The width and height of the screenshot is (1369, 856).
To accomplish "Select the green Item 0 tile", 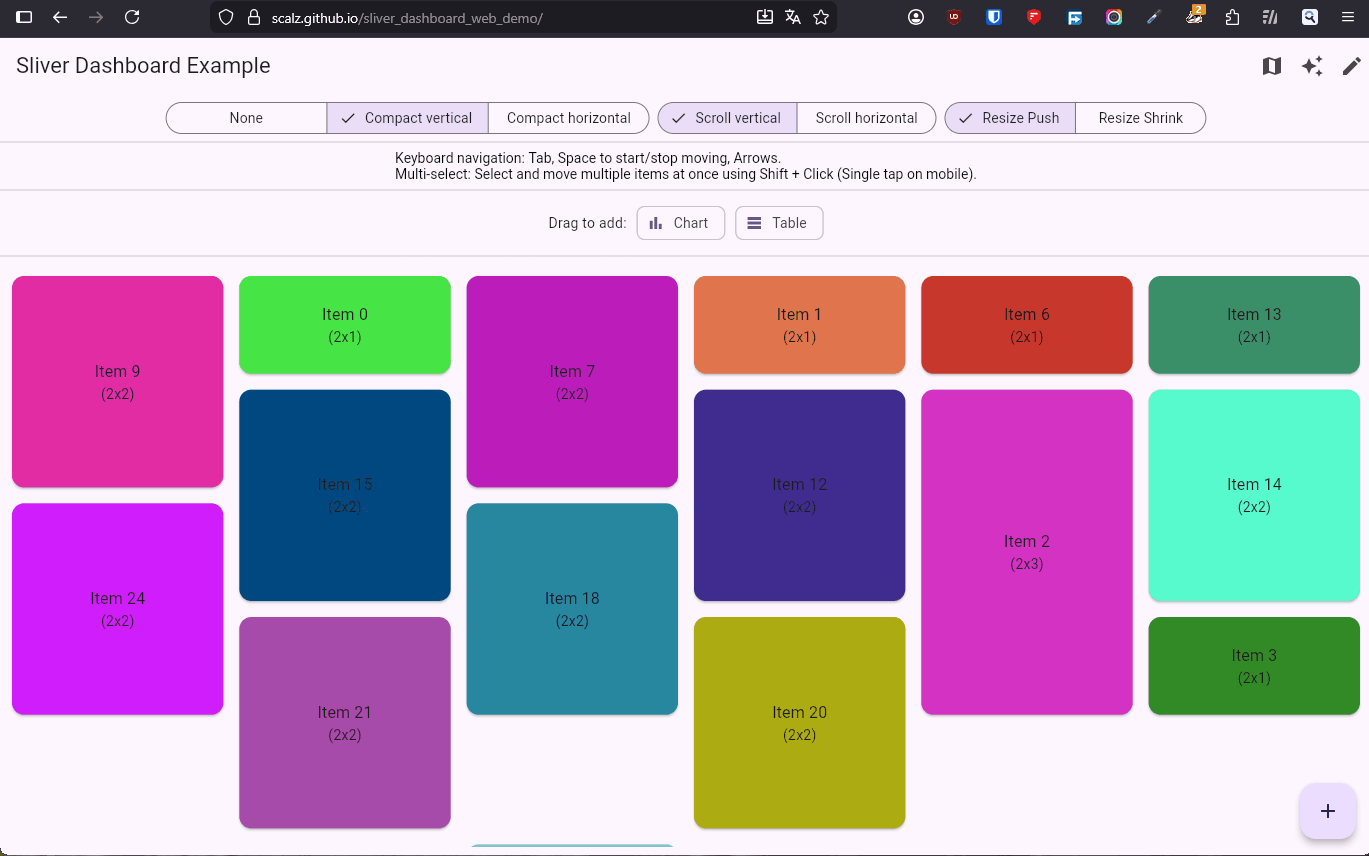I will tap(345, 325).
